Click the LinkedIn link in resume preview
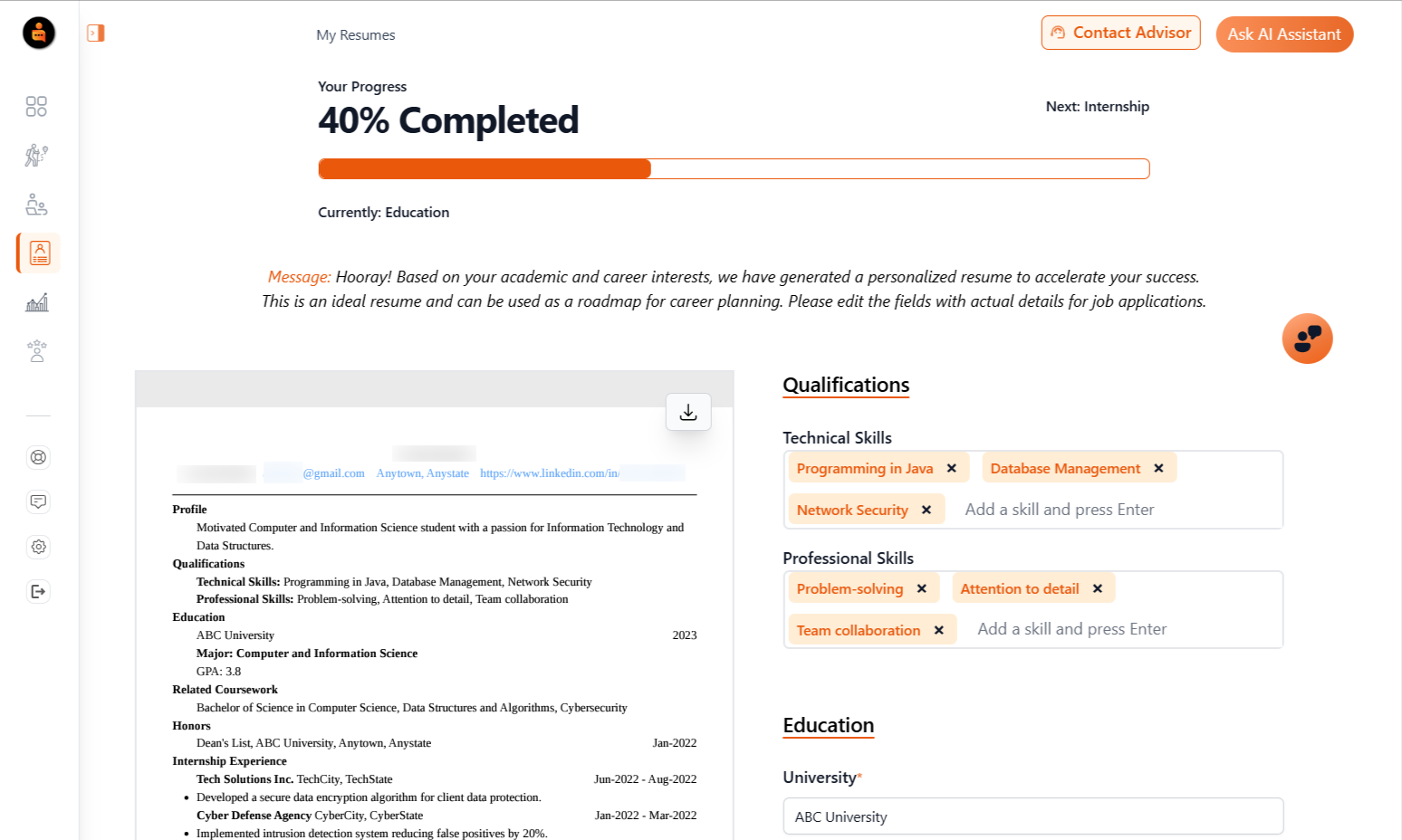The image size is (1402, 840). coord(581,473)
